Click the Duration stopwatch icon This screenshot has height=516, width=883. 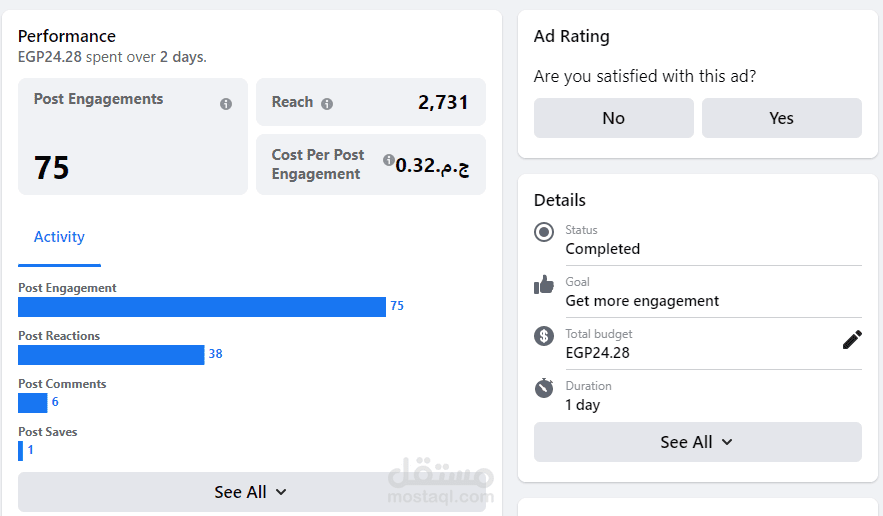(544, 388)
